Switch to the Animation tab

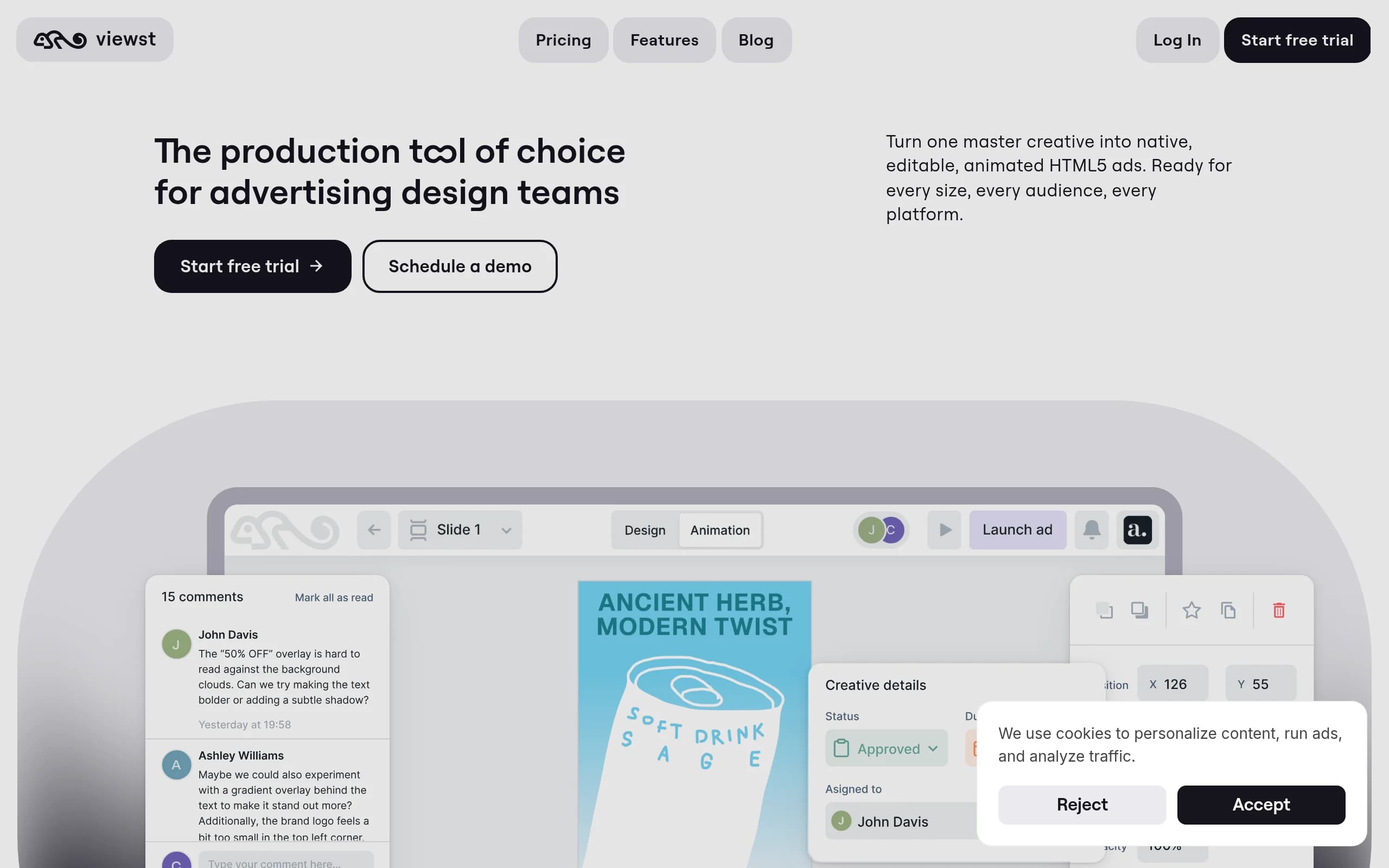(720, 530)
